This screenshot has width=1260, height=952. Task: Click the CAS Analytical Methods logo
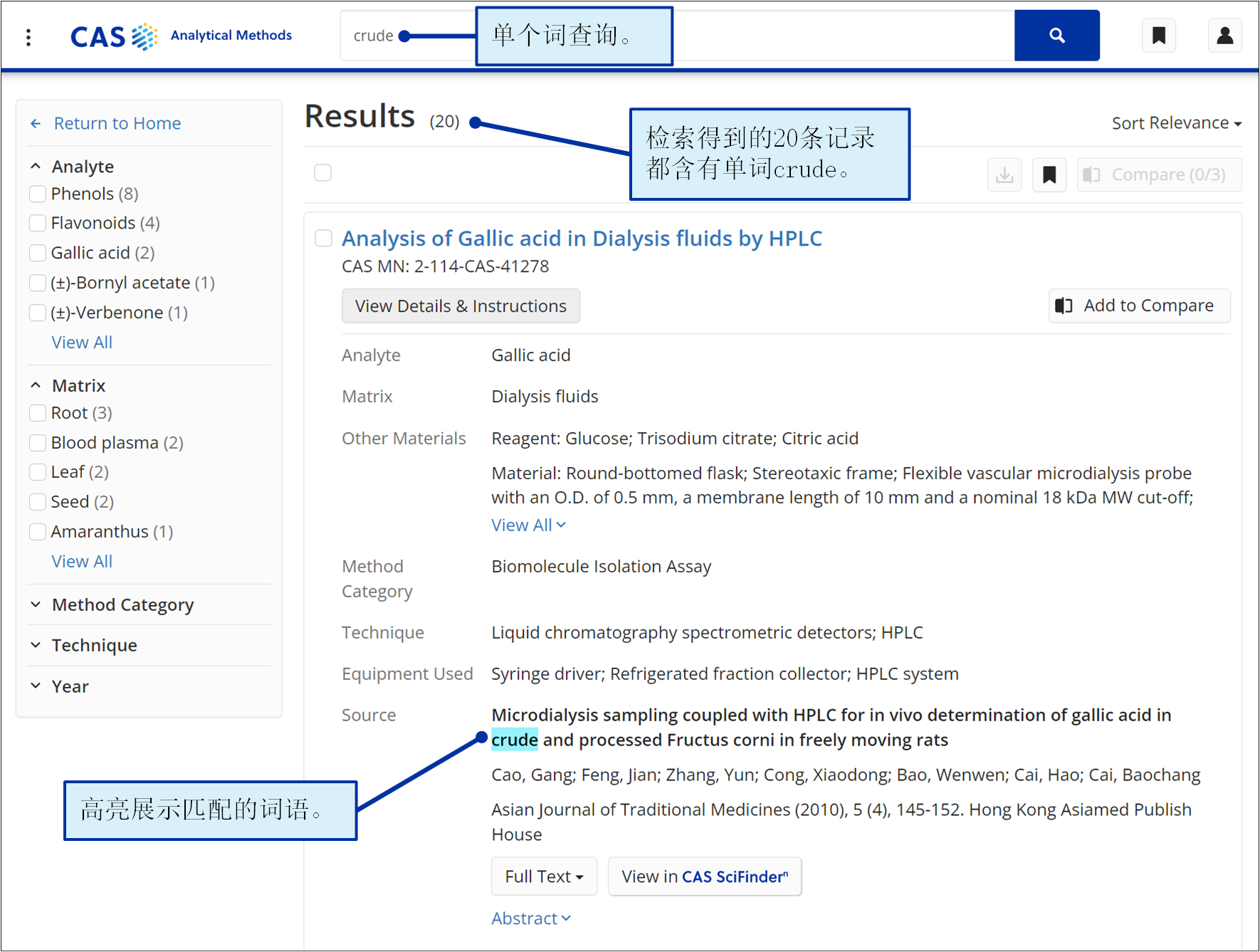(181, 36)
